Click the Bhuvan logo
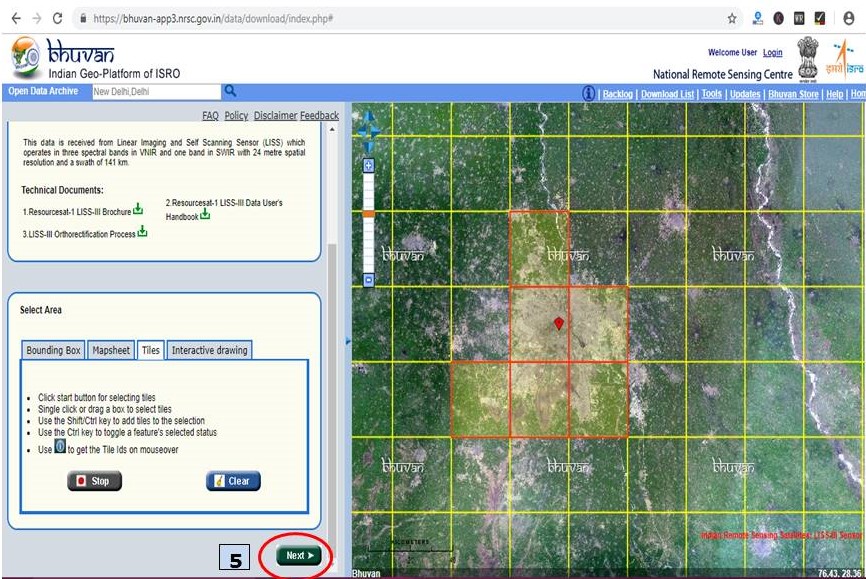This screenshot has height=579, width=866. 26,56
